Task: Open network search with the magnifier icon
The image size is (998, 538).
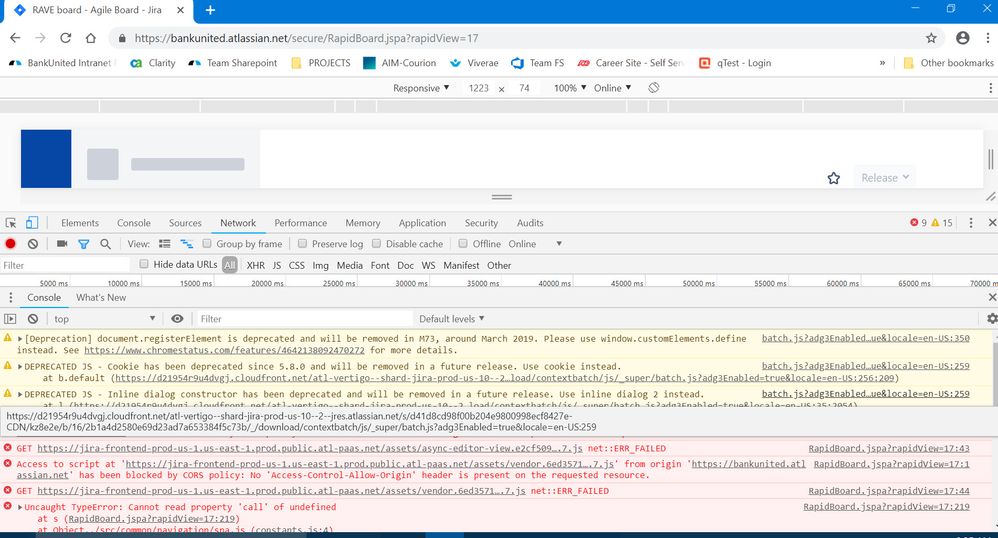Action: [x=105, y=244]
